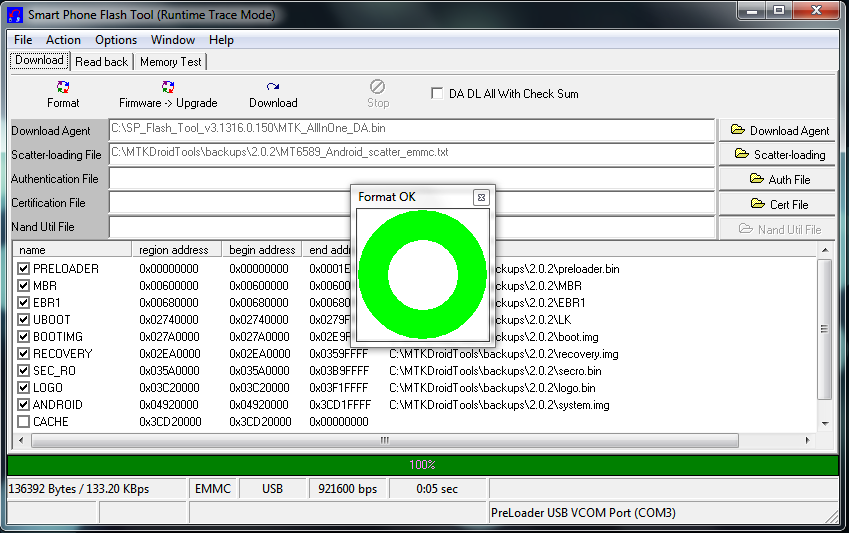Uncheck the MBR partition checkbox
This screenshot has width=849, height=533.
(23, 285)
